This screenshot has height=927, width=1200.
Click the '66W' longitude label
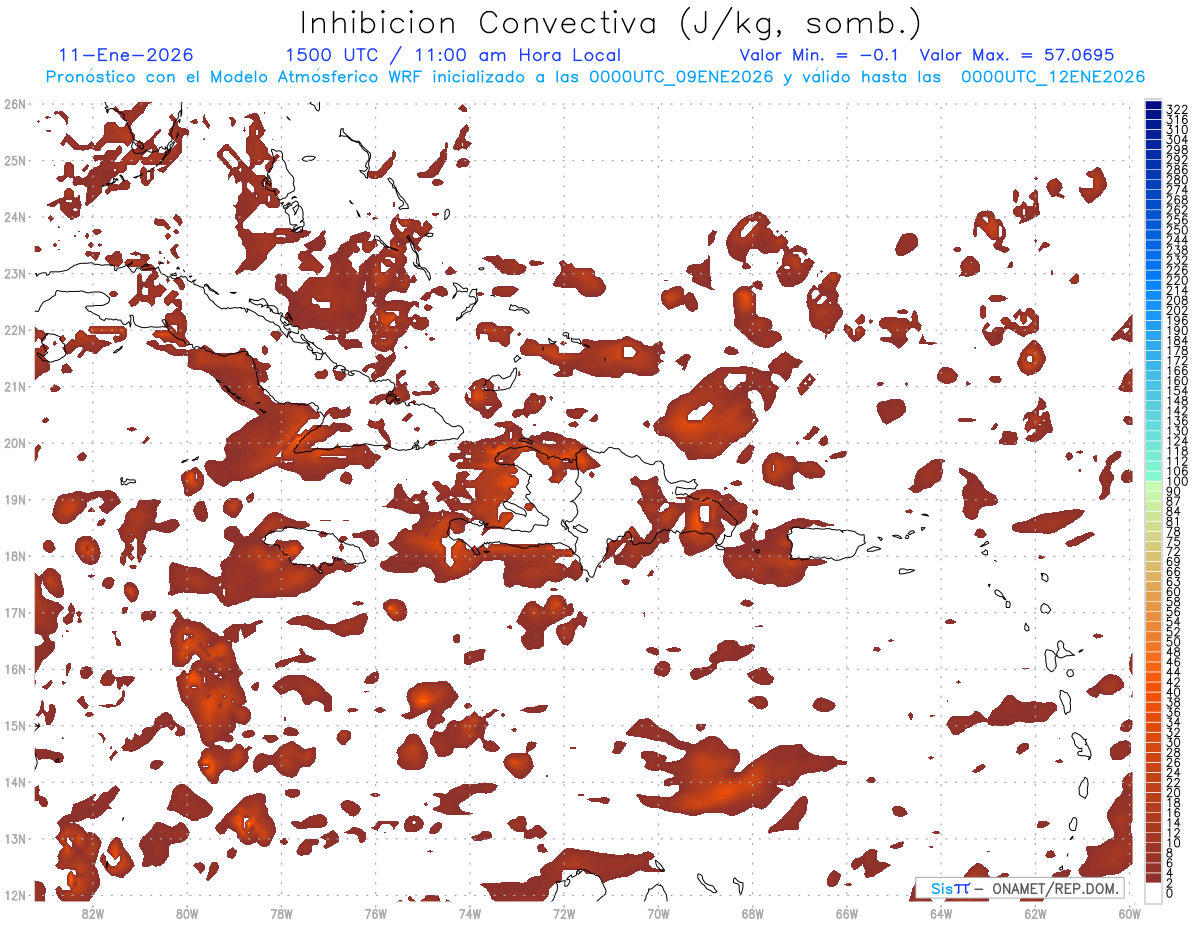tap(847, 914)
